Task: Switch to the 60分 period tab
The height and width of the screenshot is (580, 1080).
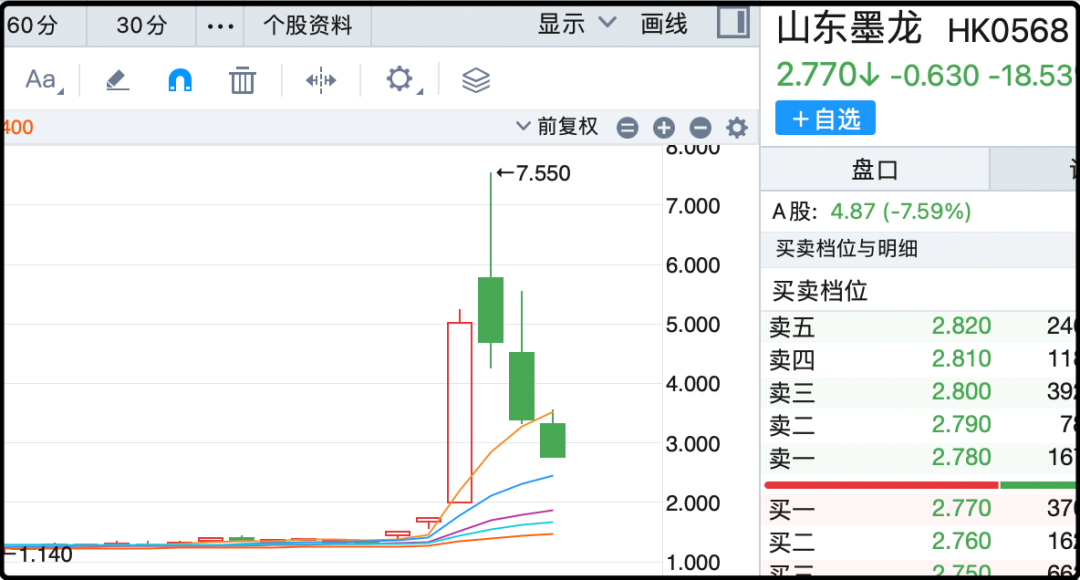Action: click(x=33, y=26)
